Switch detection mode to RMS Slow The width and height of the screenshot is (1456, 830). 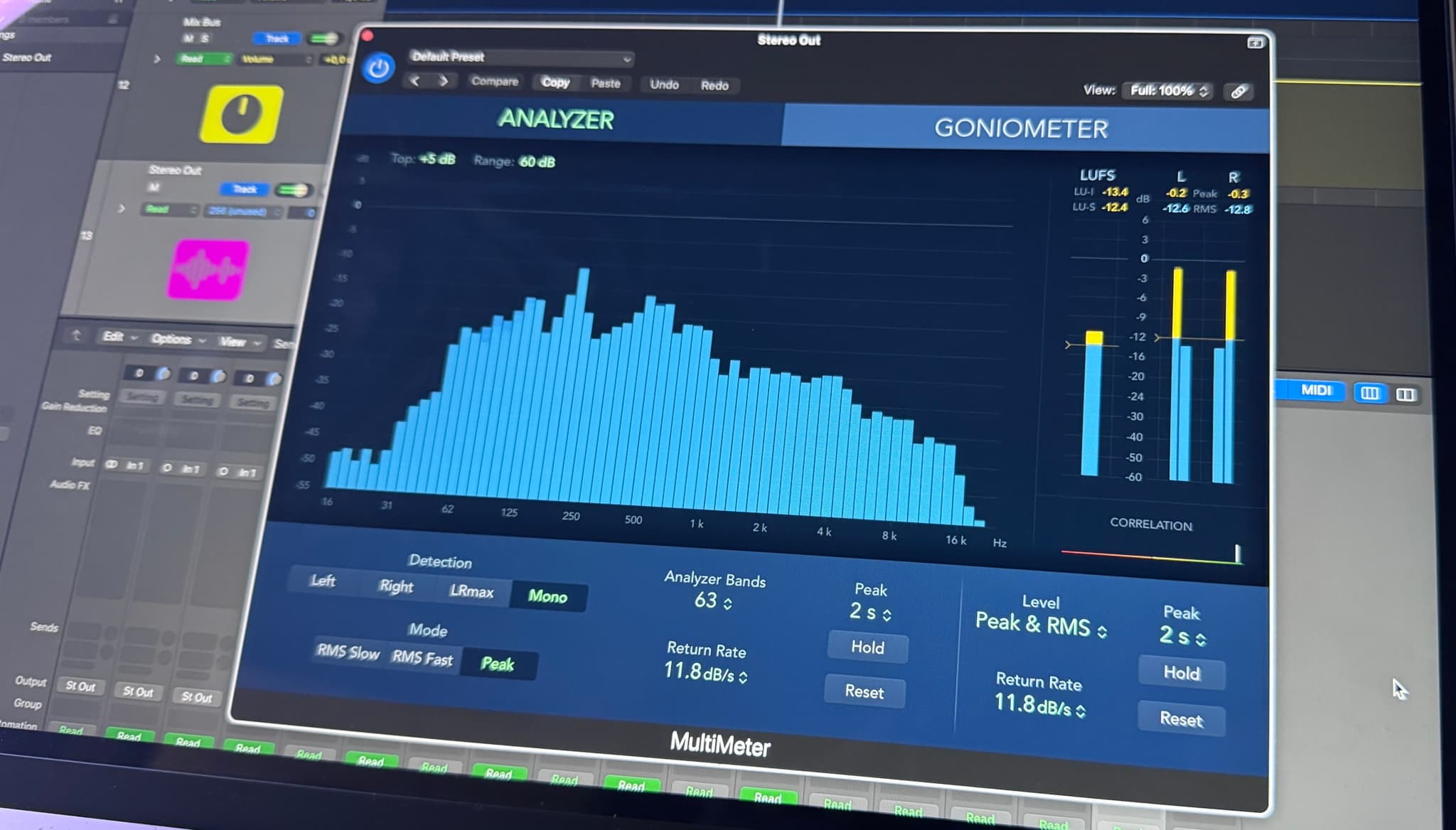point(349,653)
